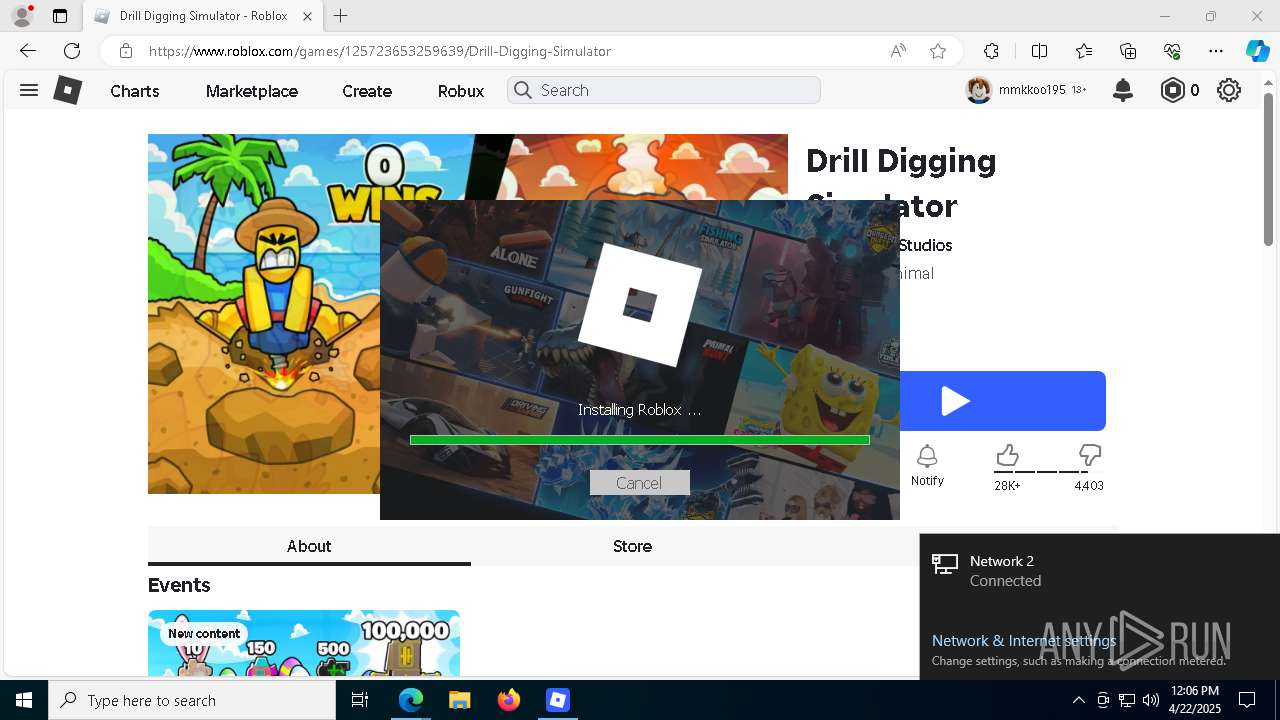Close the Drill Digging Simulator tab
Image resolution: width=1280 pixels, height=720 pixels.
(307, 16)
